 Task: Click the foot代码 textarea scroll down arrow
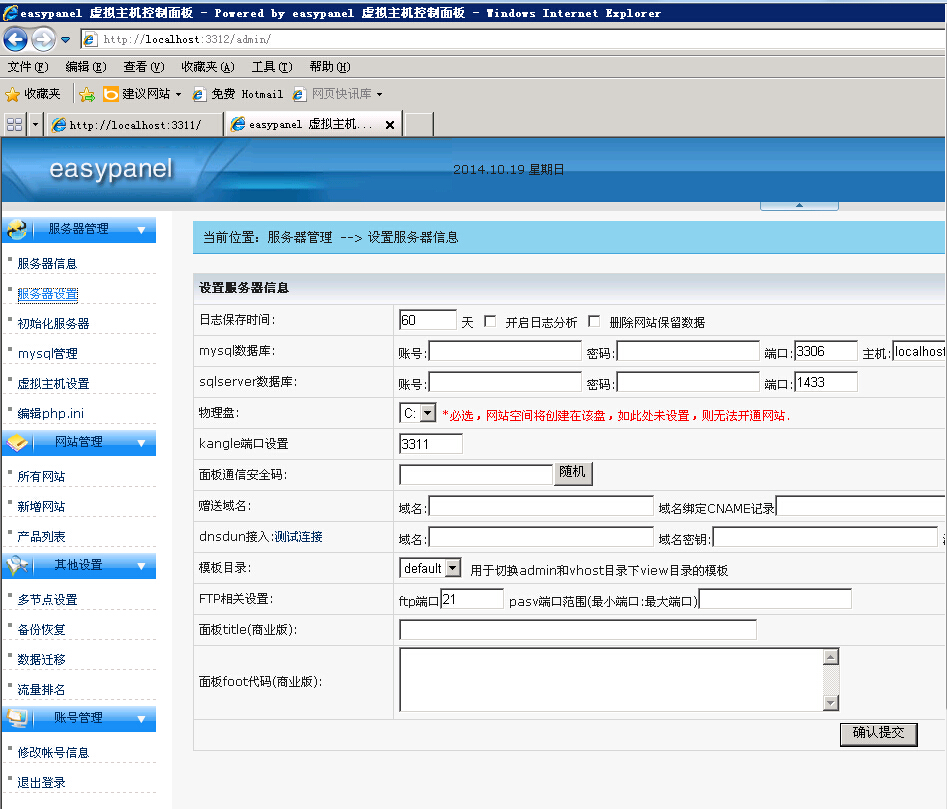coord(831,702)
